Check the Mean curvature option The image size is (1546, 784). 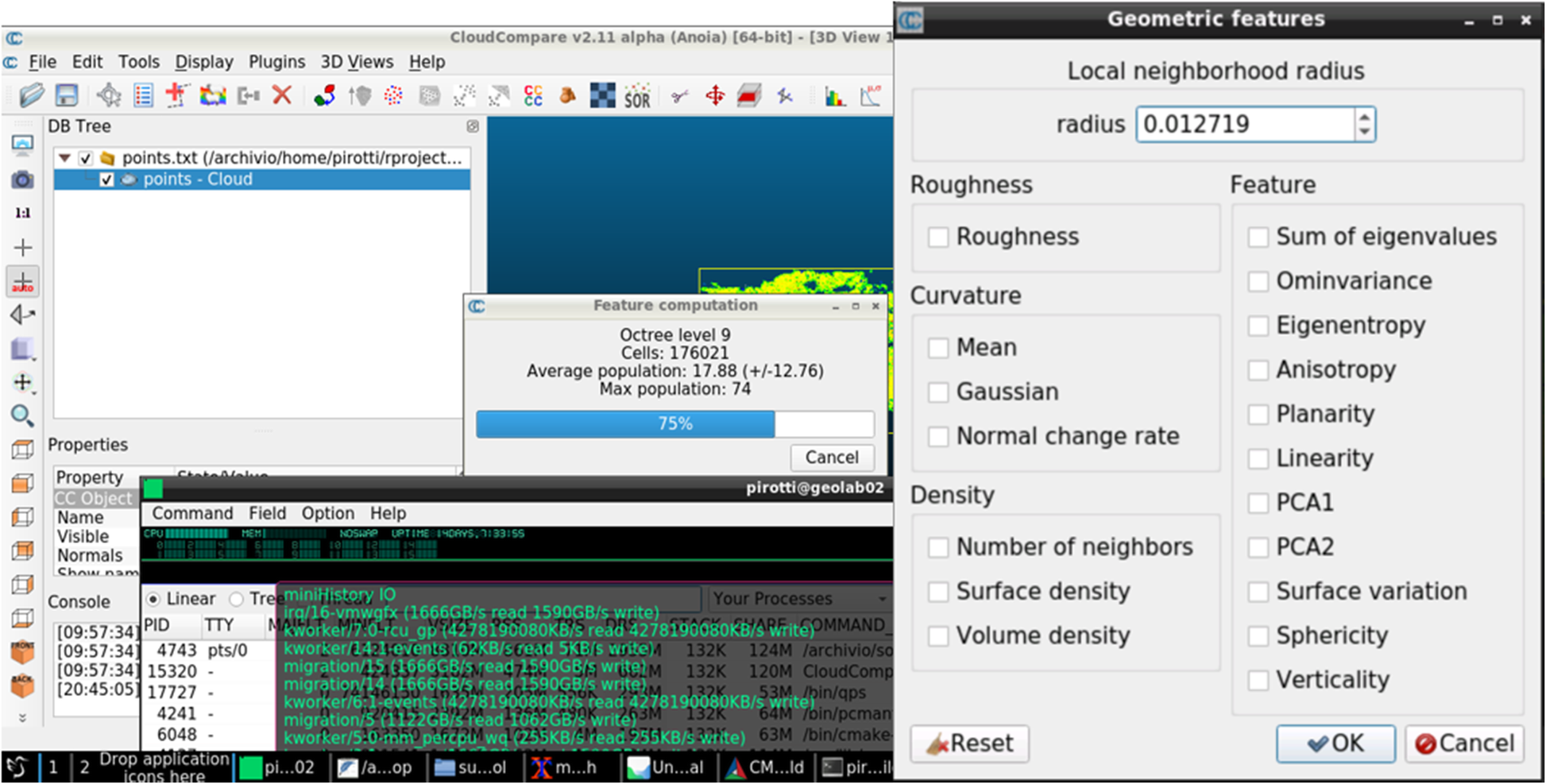click(x=938, y=348)
